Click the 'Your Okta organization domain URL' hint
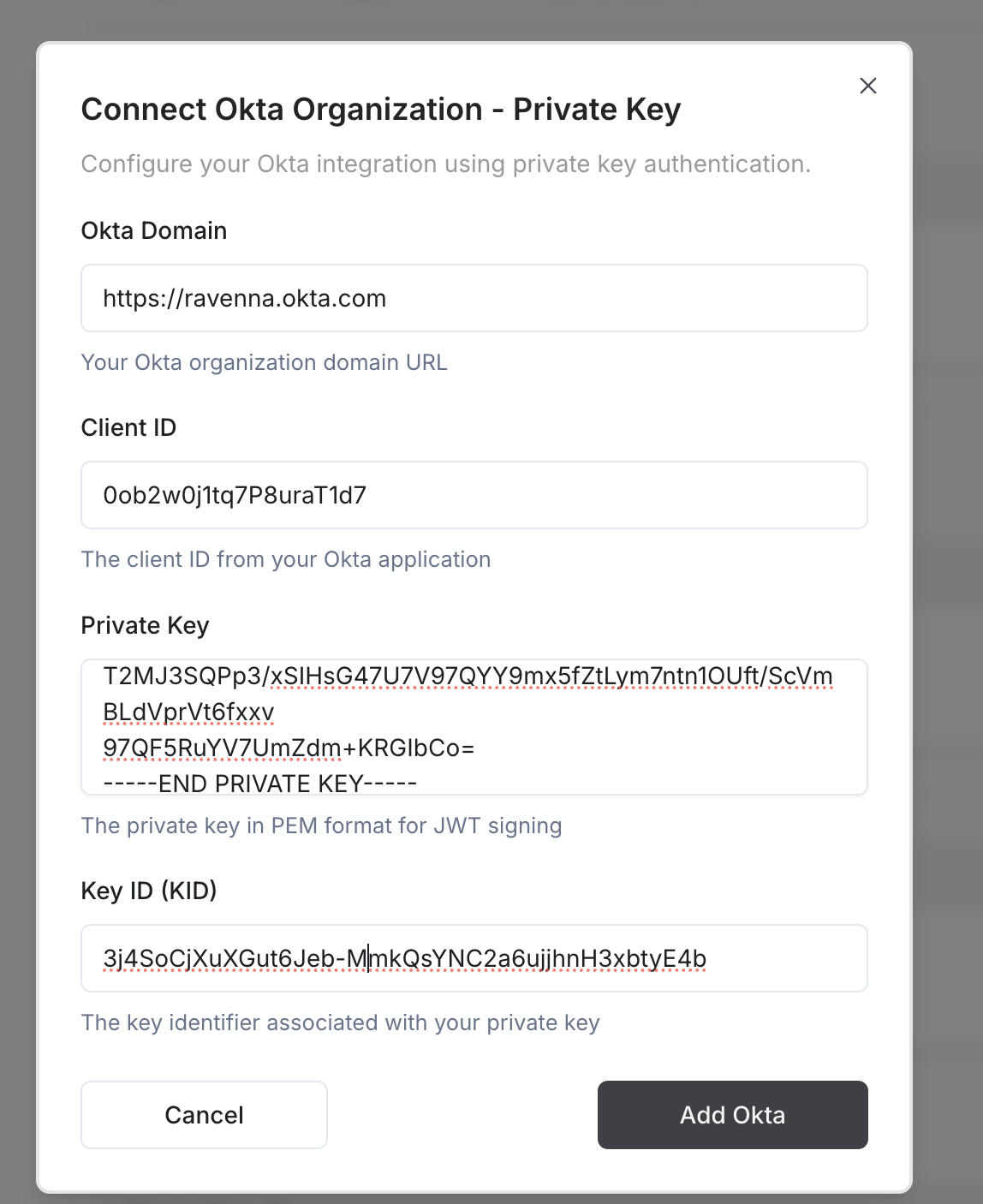 pyautogui.click(x=264, y=362)
